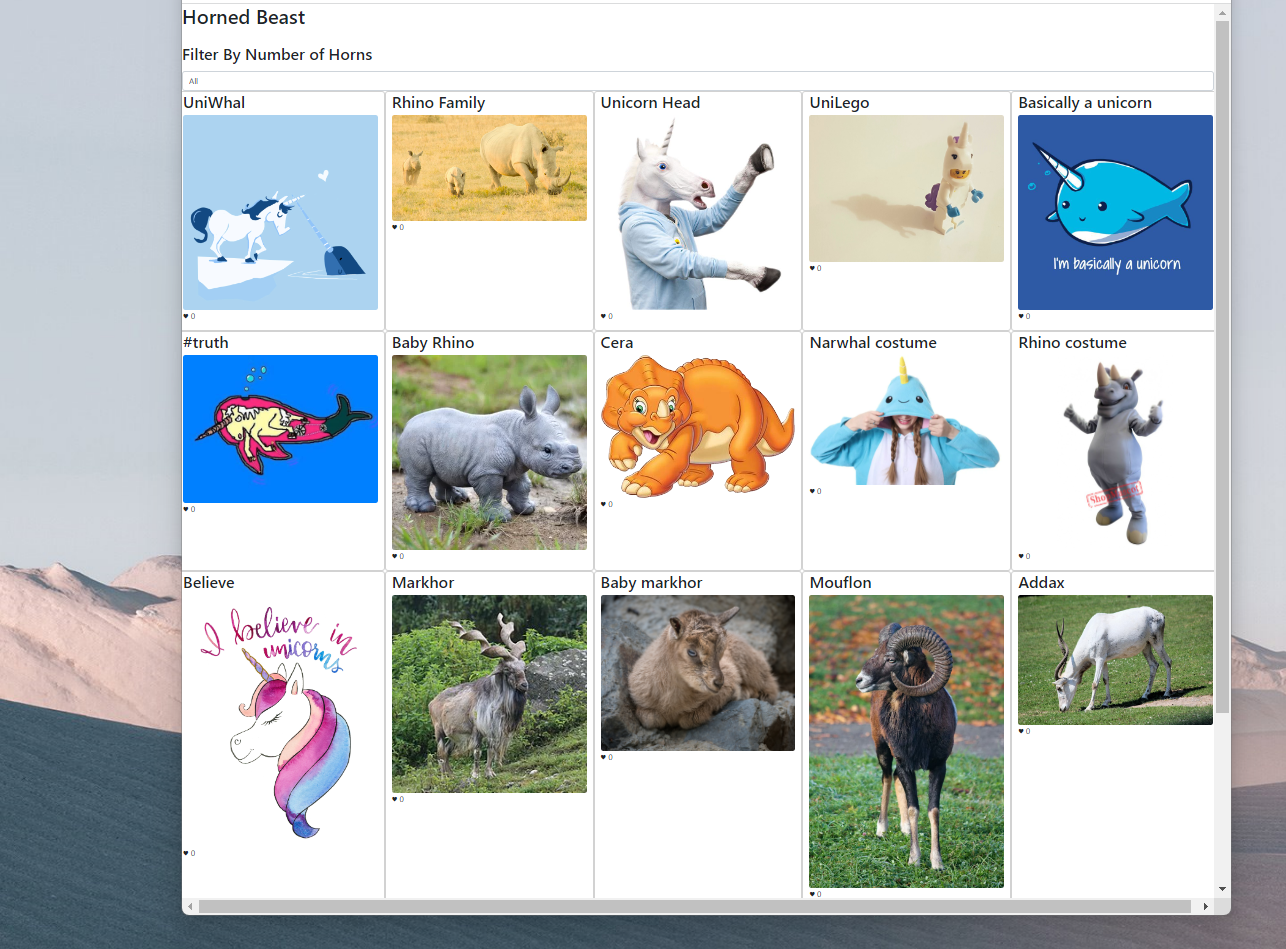
Task: Select the Unicorn Head mask image
Action: pyautogui.click(x=698, y=212)
